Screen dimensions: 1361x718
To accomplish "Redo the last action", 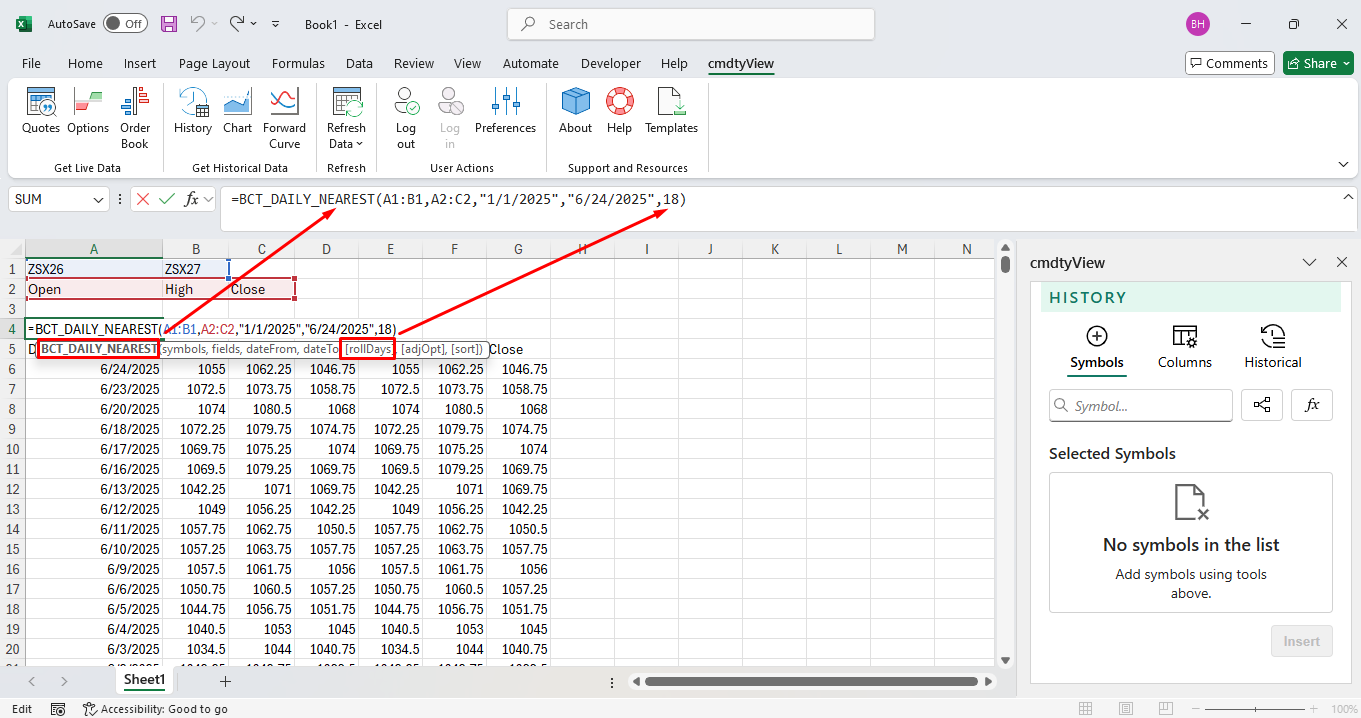I will pyautogui.click(x=236, y=24).
